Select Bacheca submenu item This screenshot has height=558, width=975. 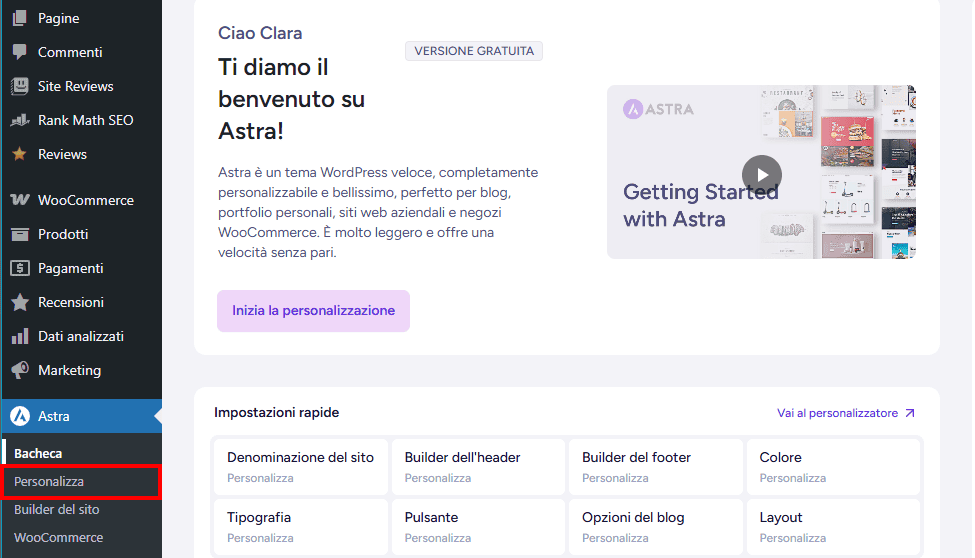pos(38,453)
